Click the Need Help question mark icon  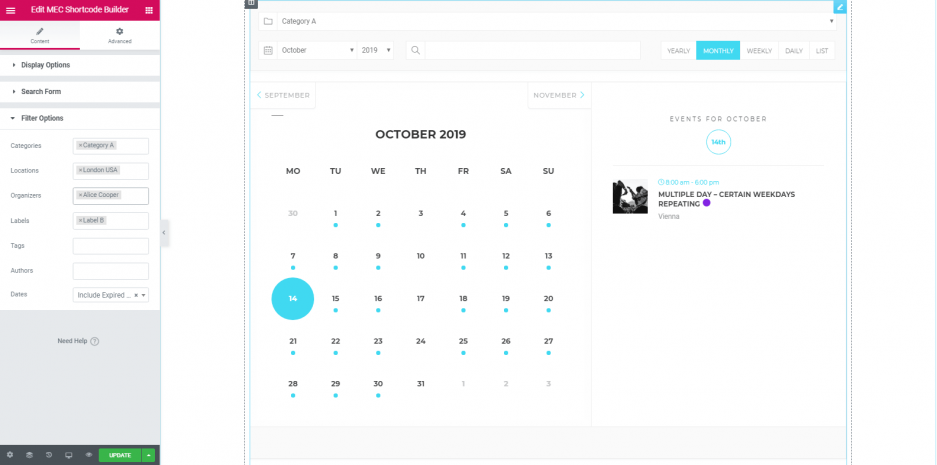94,341
